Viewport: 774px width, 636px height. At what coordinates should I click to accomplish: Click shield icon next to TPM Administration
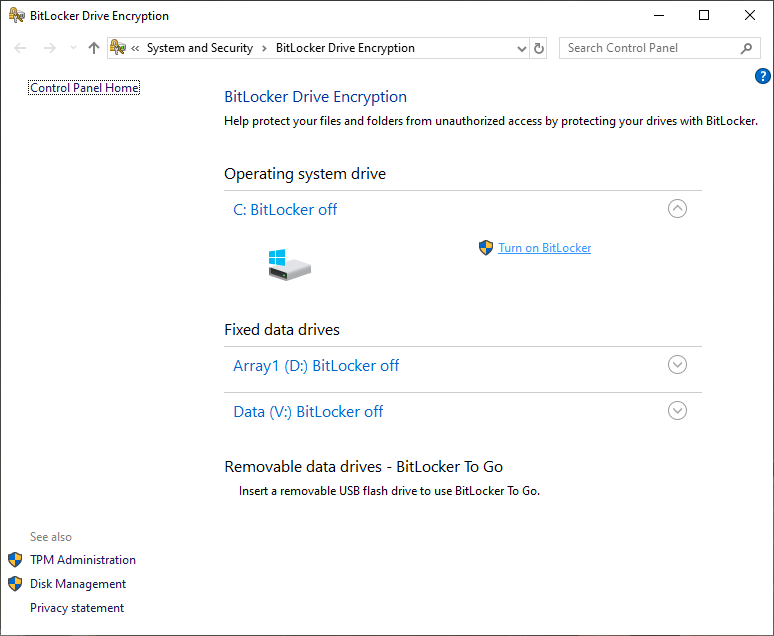click(15, 560)
